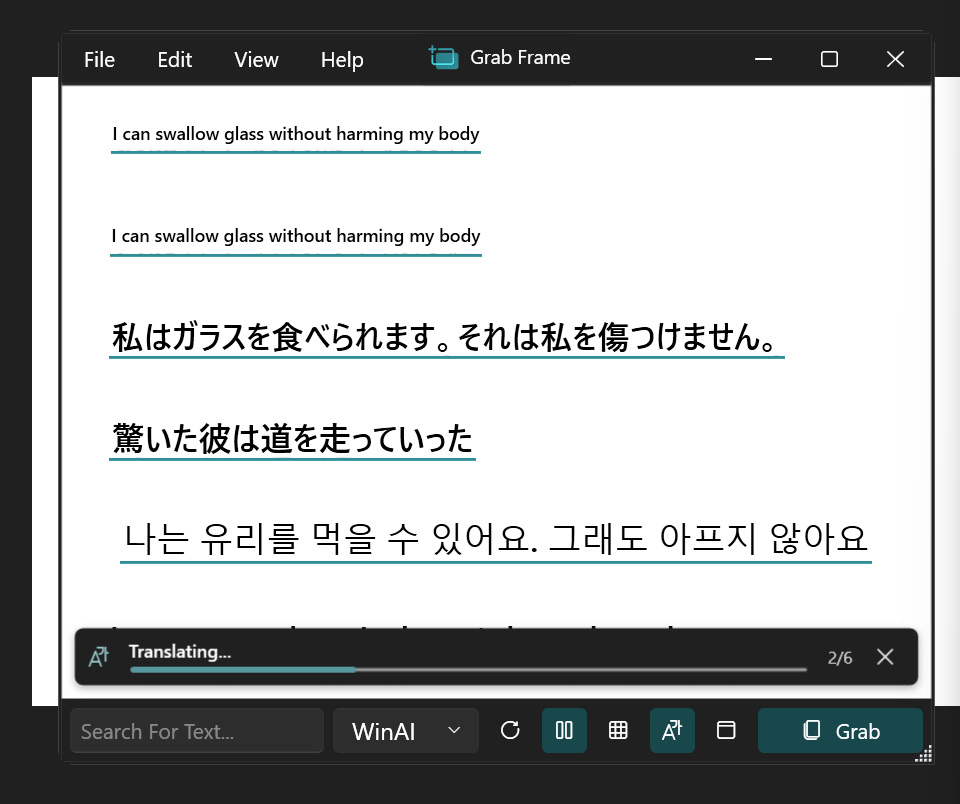The height and width of the screenshot is (804, 960).
Task: Click the Search For Text field
Action: pyautogui.click(x=197, y=731)
